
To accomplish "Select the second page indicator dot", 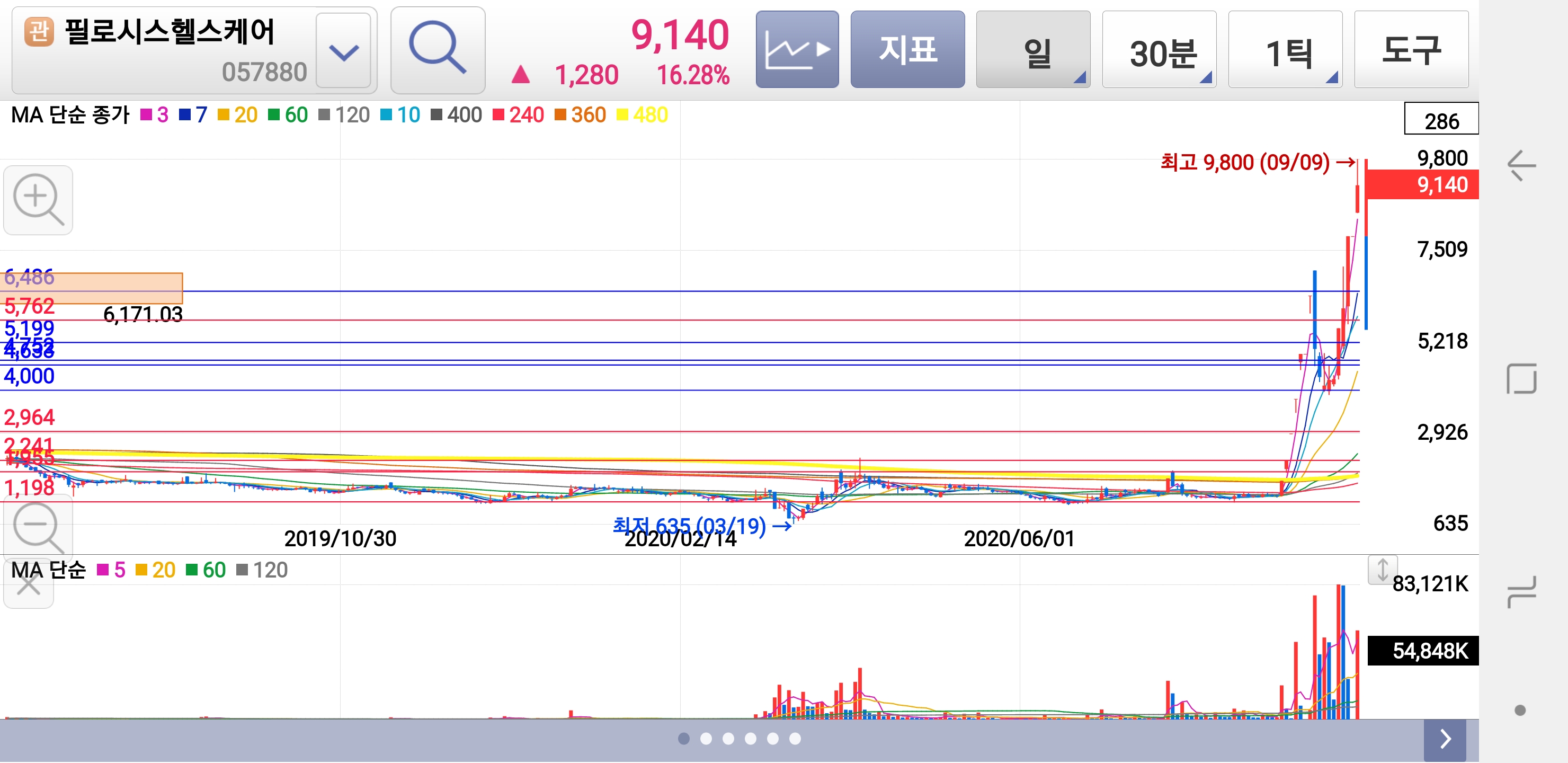I will pos(706,739).
